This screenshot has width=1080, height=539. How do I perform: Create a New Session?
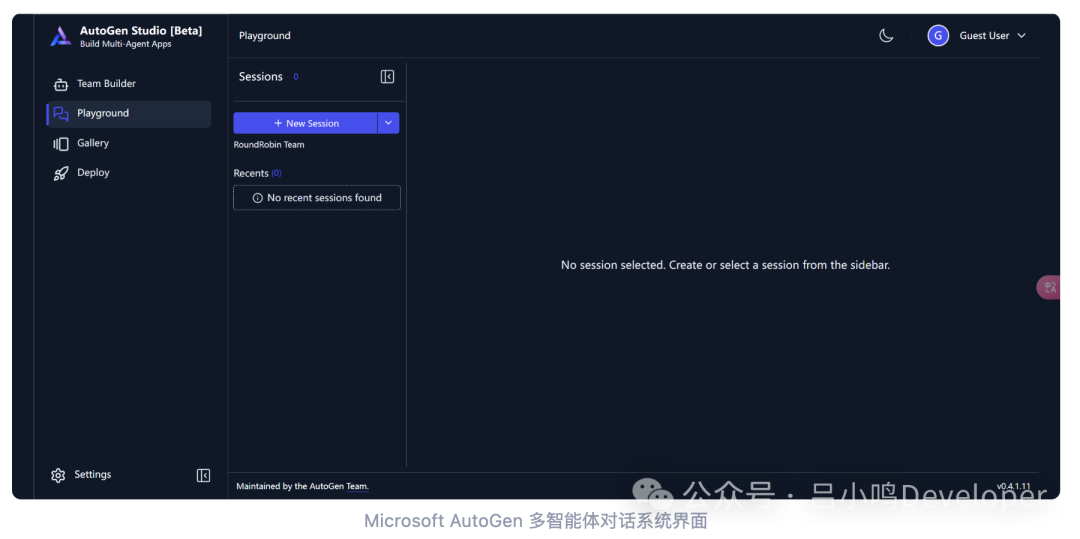point(305,123)
